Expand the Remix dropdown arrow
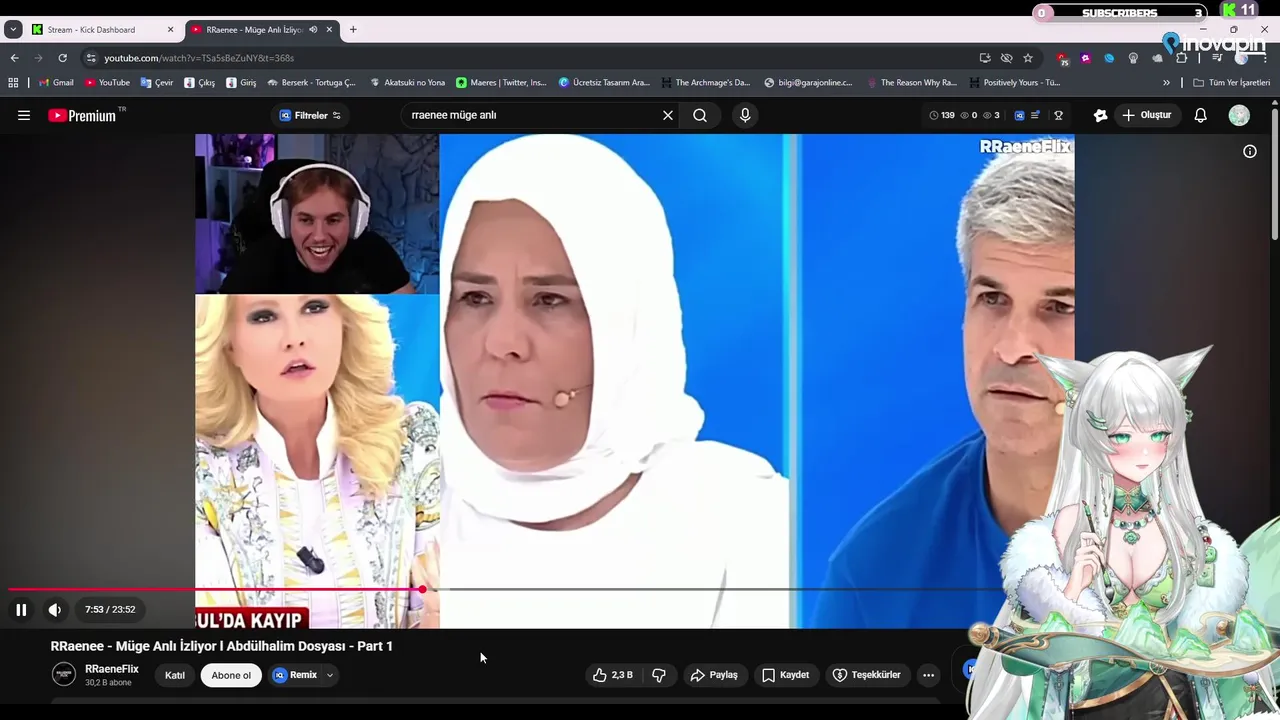Image resolution: width=1280 pixels, height=720 pixels. 330,675
